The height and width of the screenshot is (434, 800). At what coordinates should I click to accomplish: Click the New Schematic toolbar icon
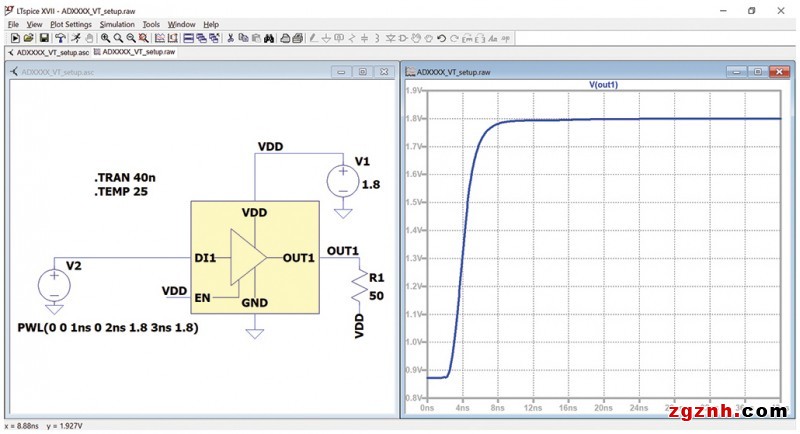coord(15,38)
